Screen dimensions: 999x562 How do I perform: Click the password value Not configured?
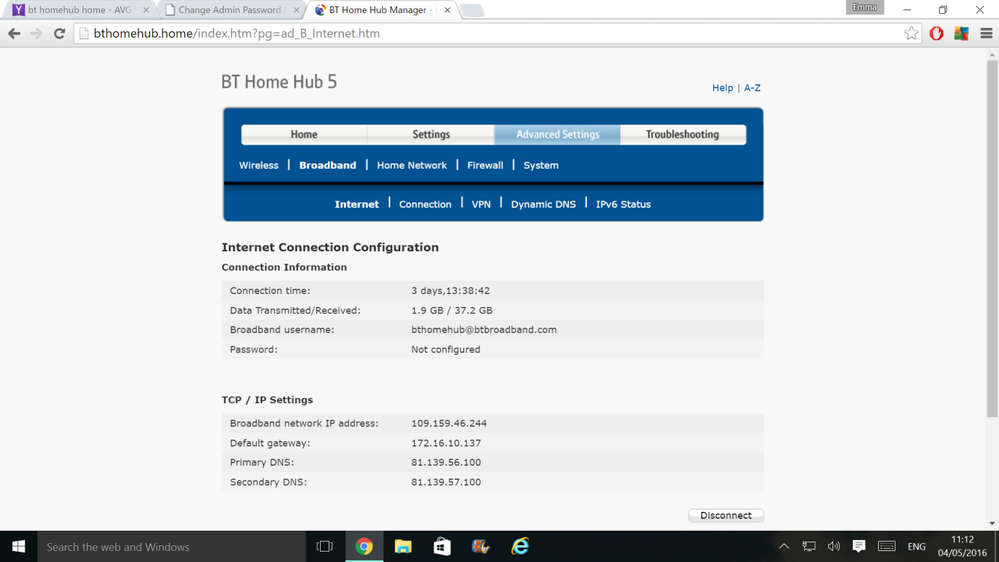[445, 350]
